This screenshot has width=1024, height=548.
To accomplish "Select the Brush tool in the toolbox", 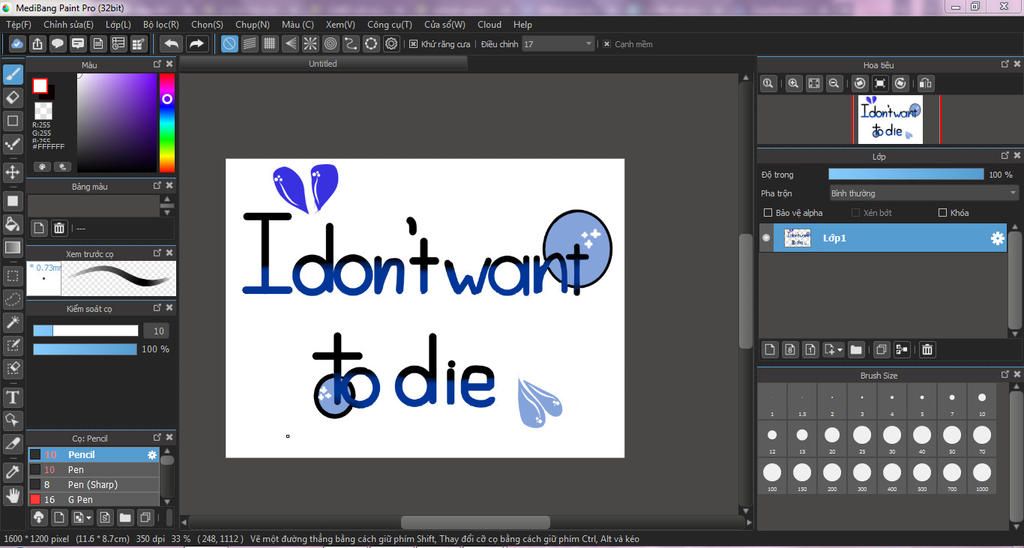I will click(x=12, y=74).
